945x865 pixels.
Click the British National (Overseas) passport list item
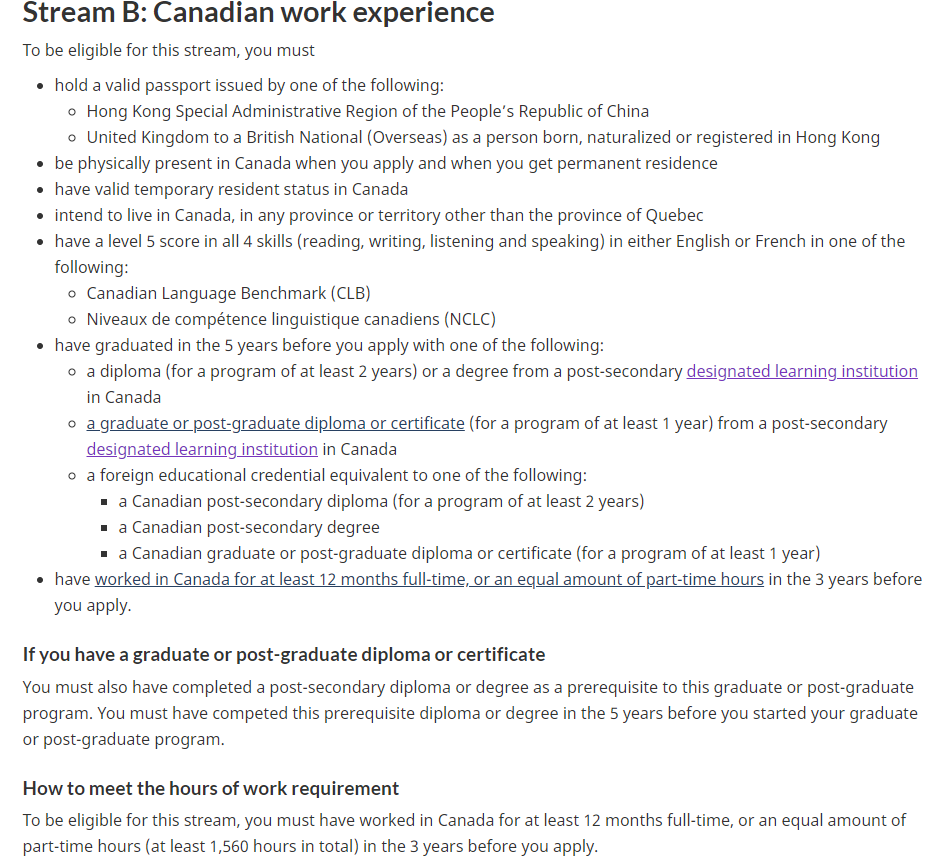click(x=483, y=137)
